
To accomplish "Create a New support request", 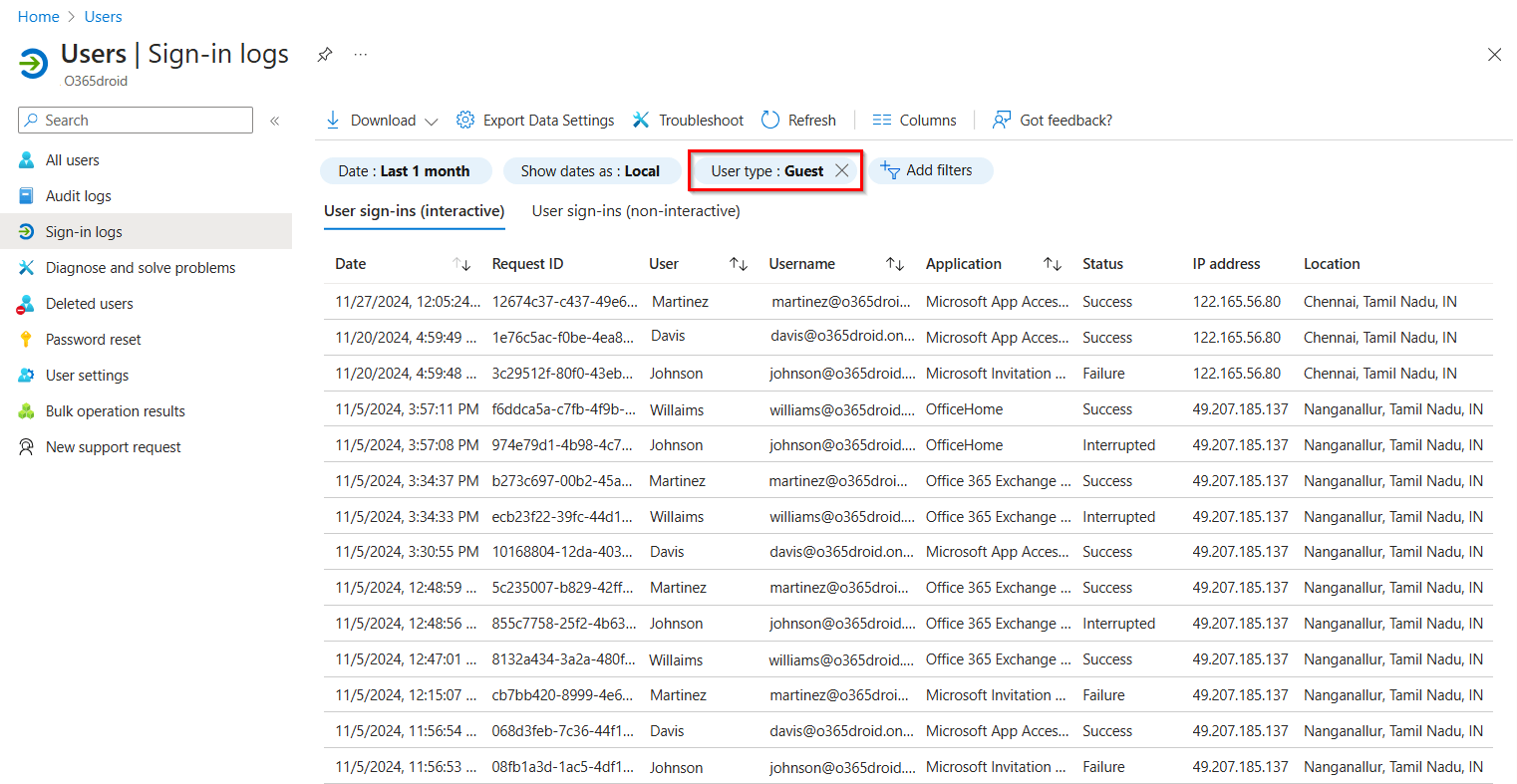I will [x=113, y=446].
